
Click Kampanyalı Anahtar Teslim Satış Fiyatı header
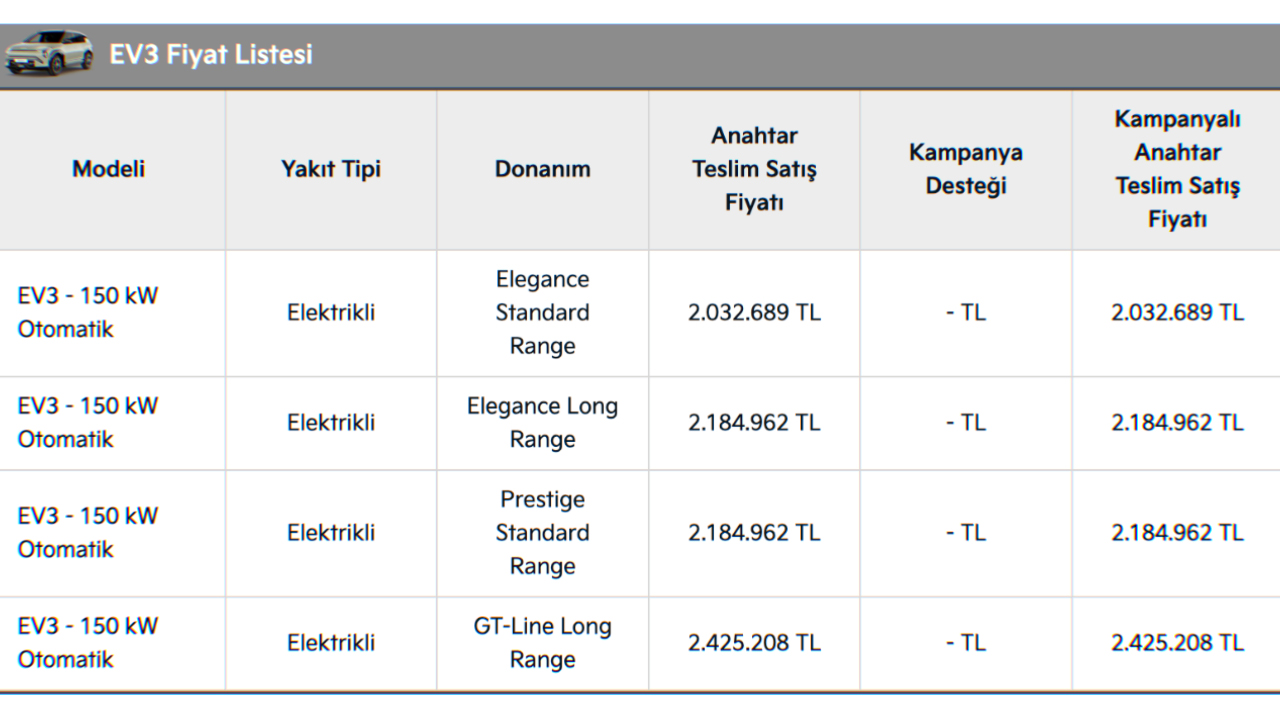[x=1177, y=169]
